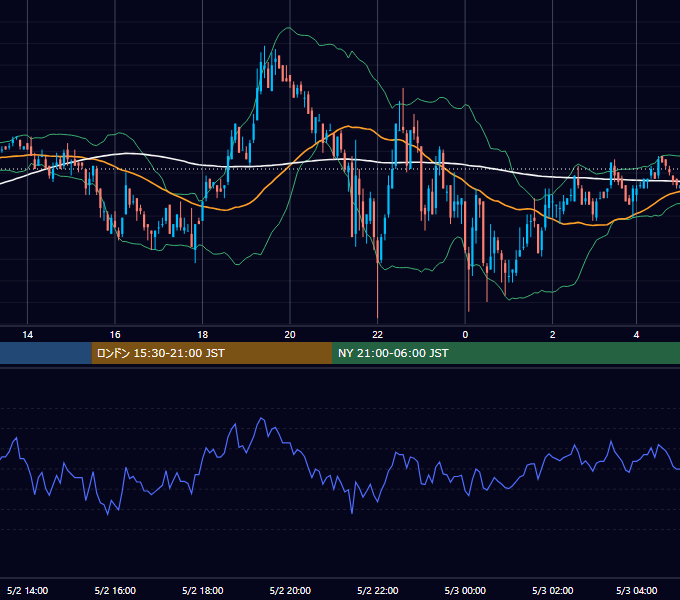The image size is (680, 600).
Task: Click the NY session band 21:00-06:00 JST
Action: tap(506, 353)
